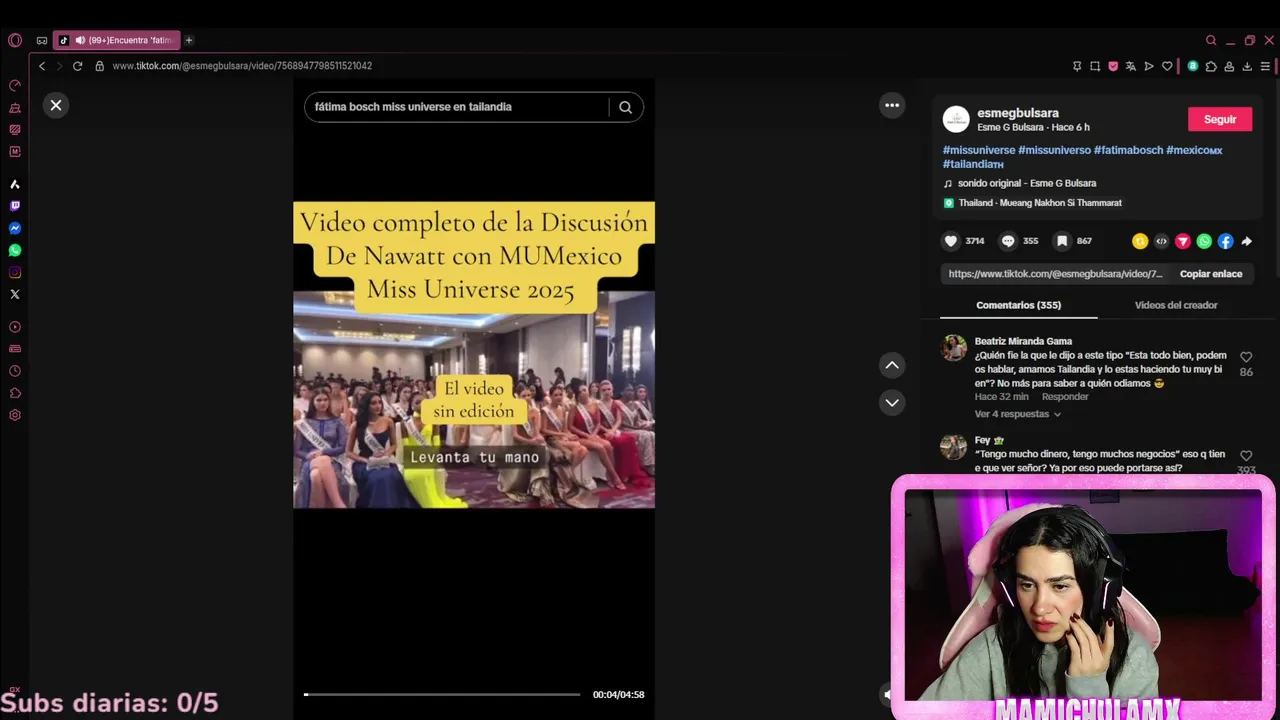Open a new browser tab
This screenshot has width=1280, height=720.
click(188, 40)
